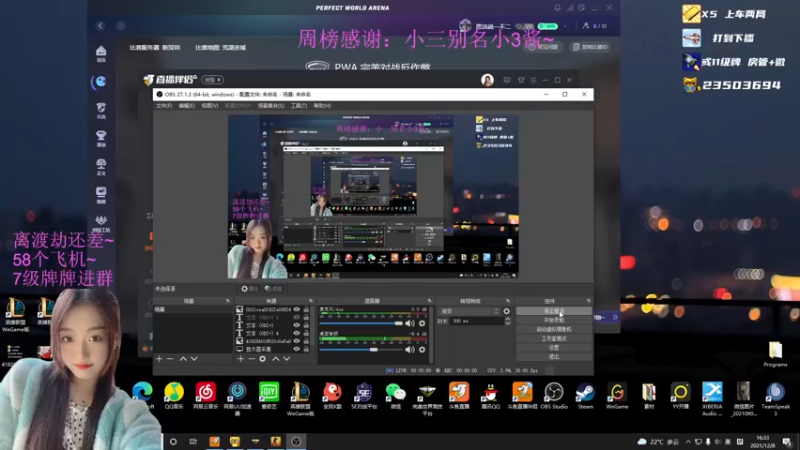Open 帮助(H) menu in OBS
Screen dimensions: 800x450
coord(322,106)
